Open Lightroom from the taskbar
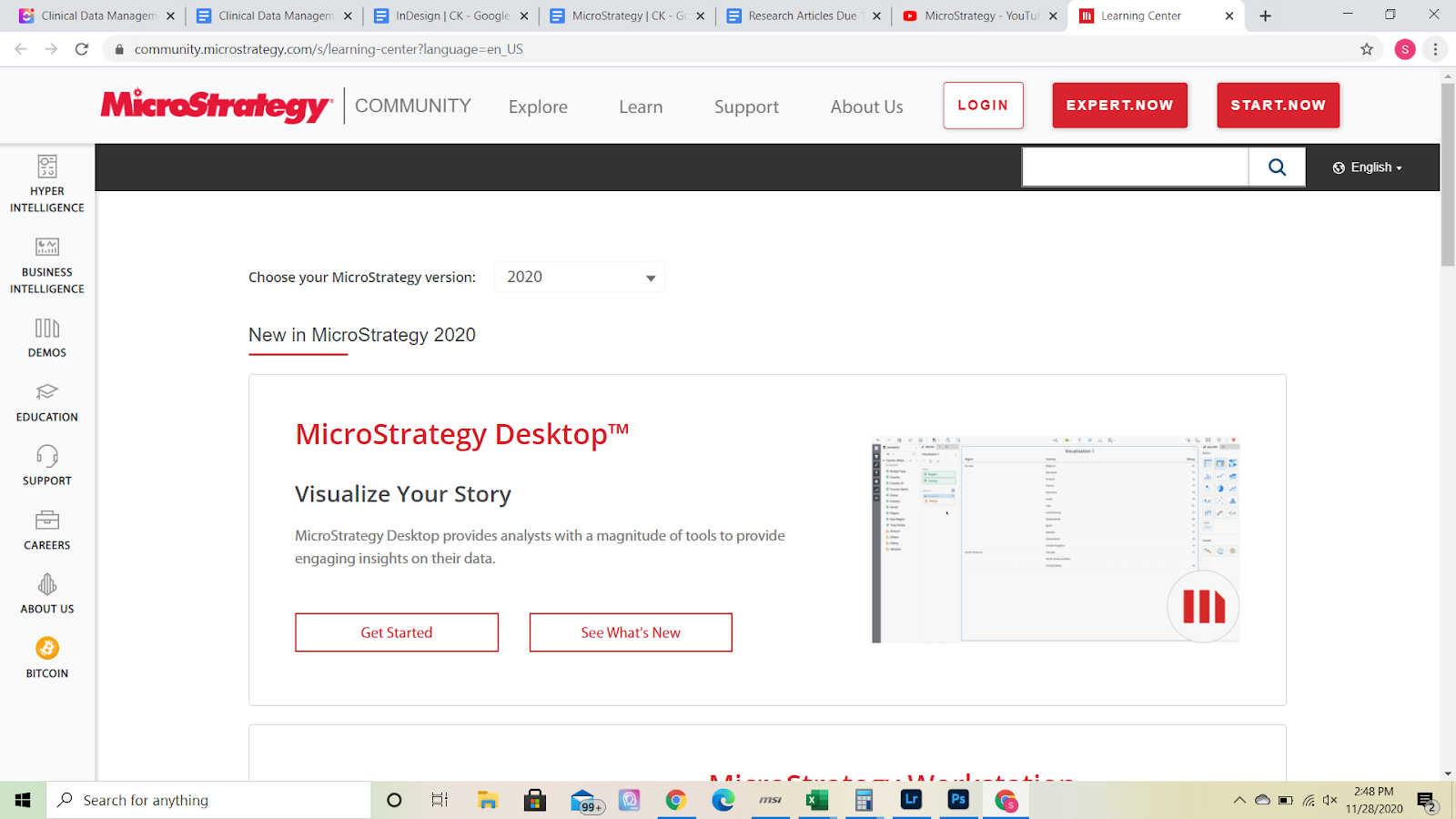This screenshot has width=1456, height=819. coord(911,800)
